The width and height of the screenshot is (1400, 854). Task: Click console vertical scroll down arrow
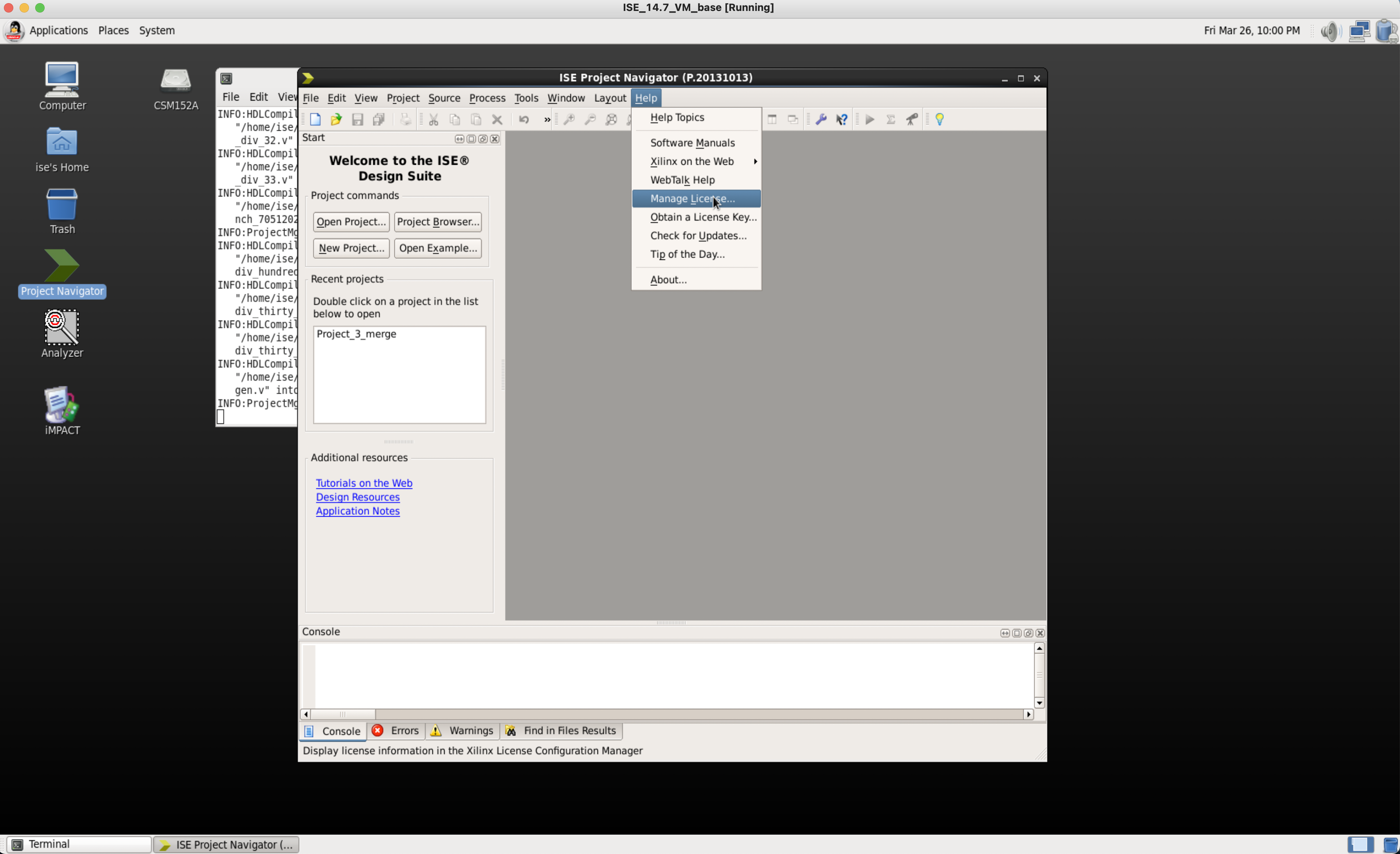coord(1039,703)
